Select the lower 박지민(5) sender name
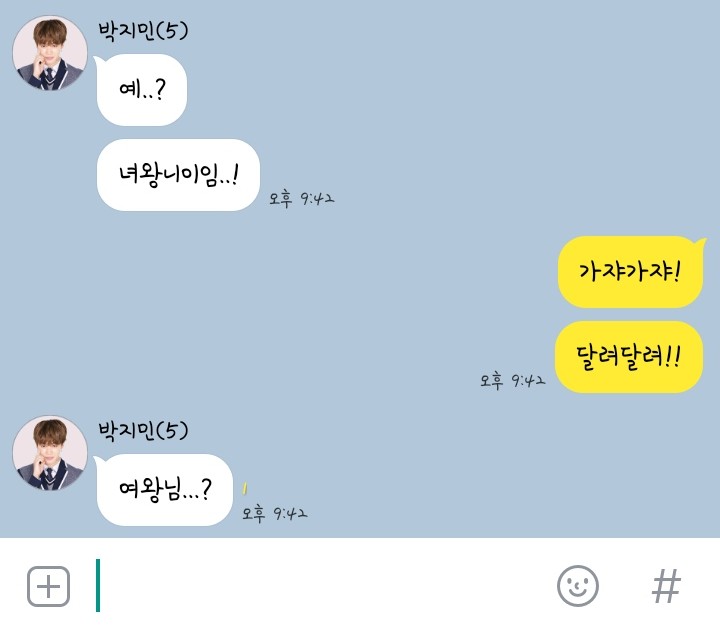Viewport: 720px width, 634px height. (x=143, y=431)
